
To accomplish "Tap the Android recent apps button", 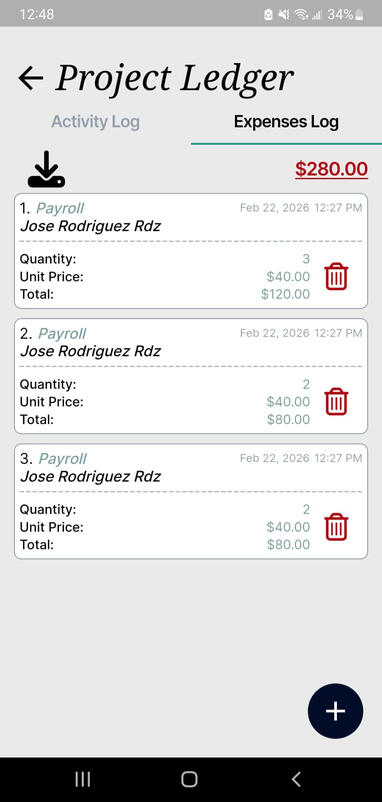I will click(83, 779).
